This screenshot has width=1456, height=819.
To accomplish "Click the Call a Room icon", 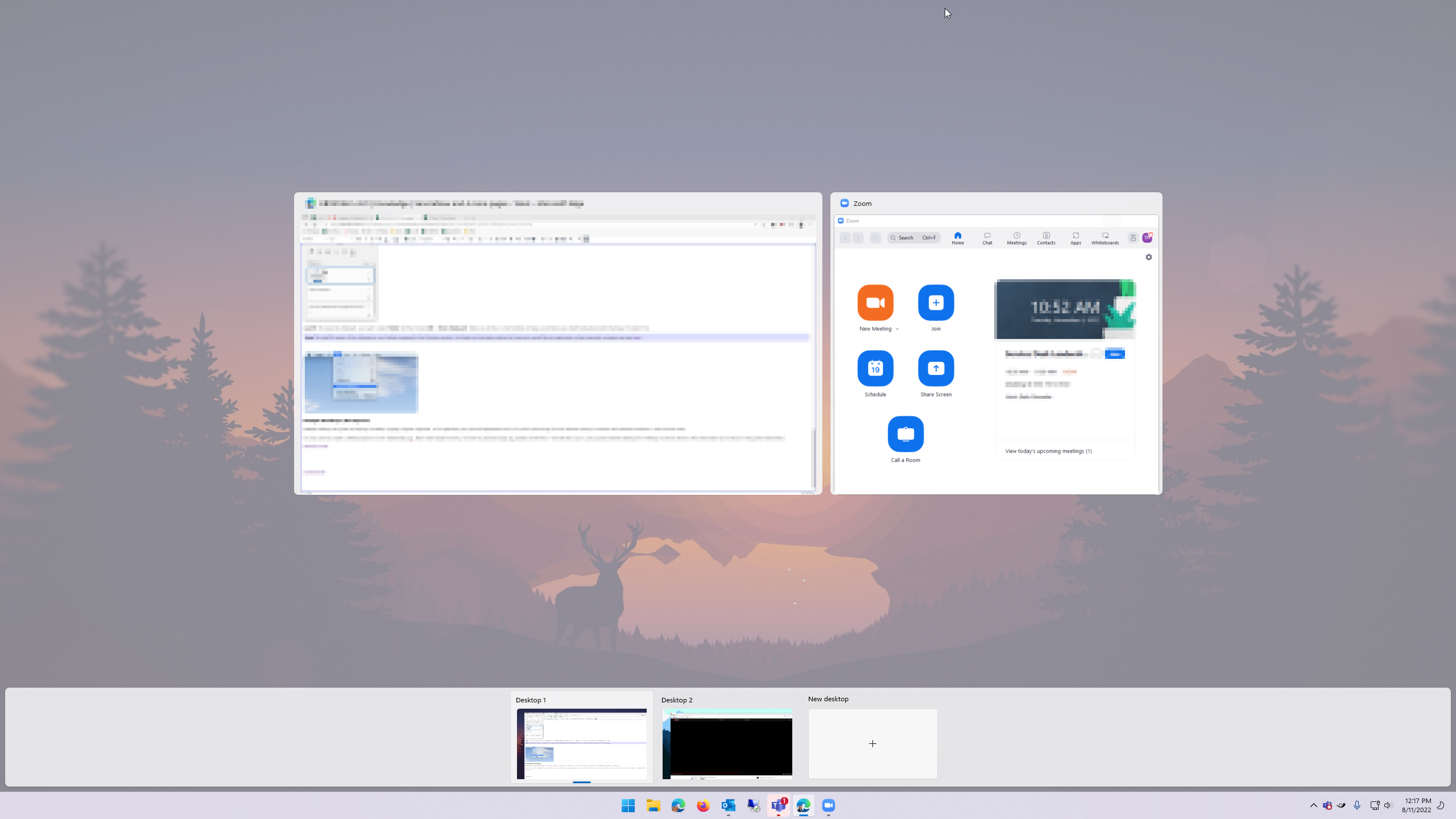I will [905, 433].
